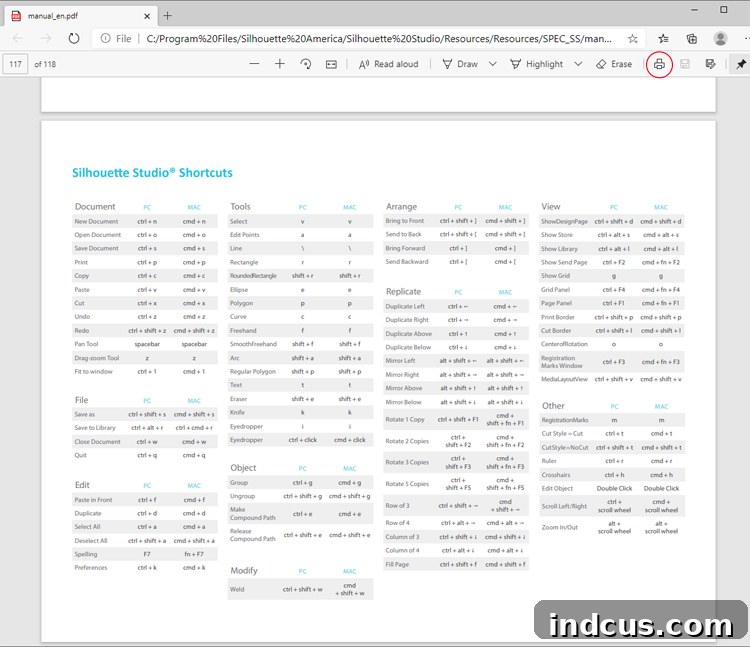
Task: Select the Highlight tool
Action: coord(536,64)
